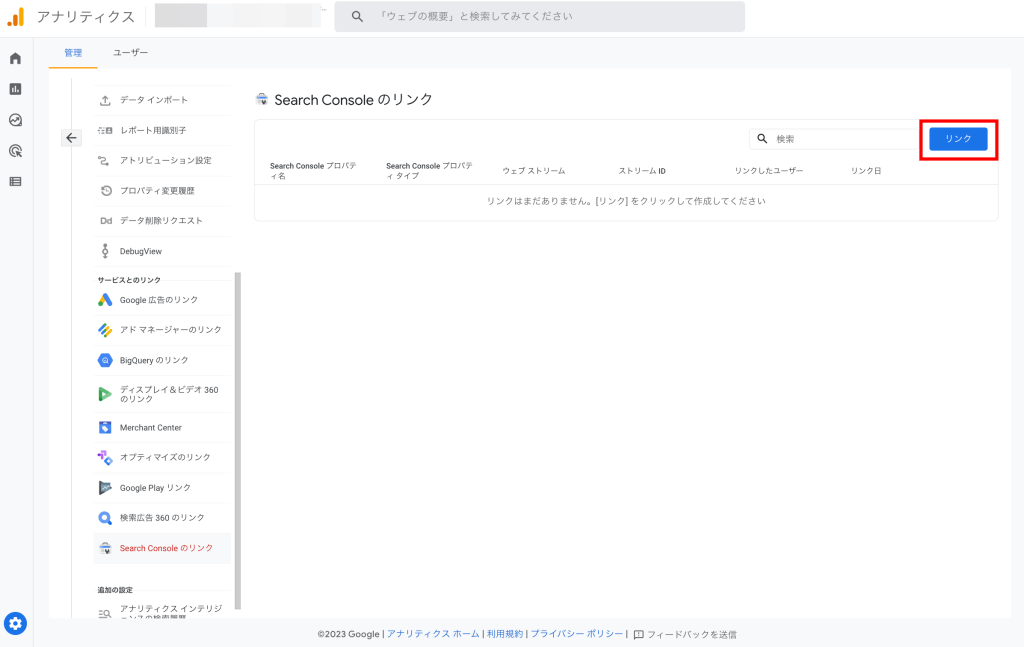This screenshot has width=1024, height=647.
Task: Switch to the ユーザー tab
Action: tap(131, 53)
